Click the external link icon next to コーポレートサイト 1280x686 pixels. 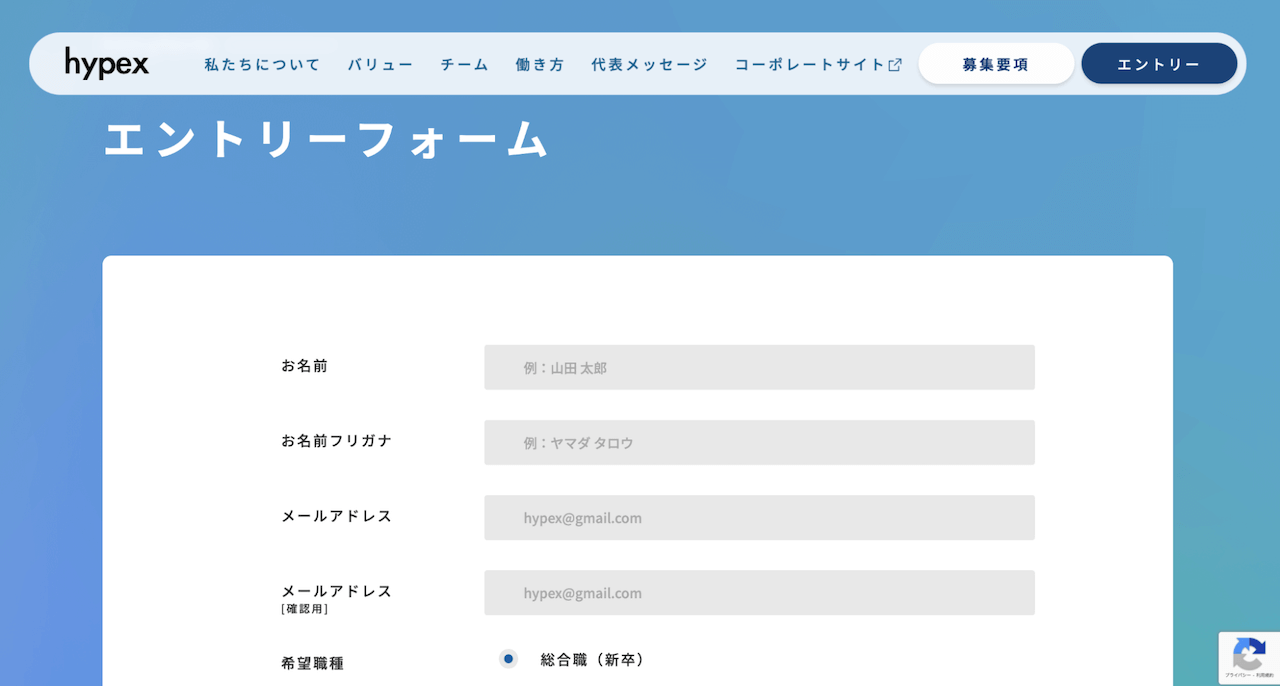893,62
